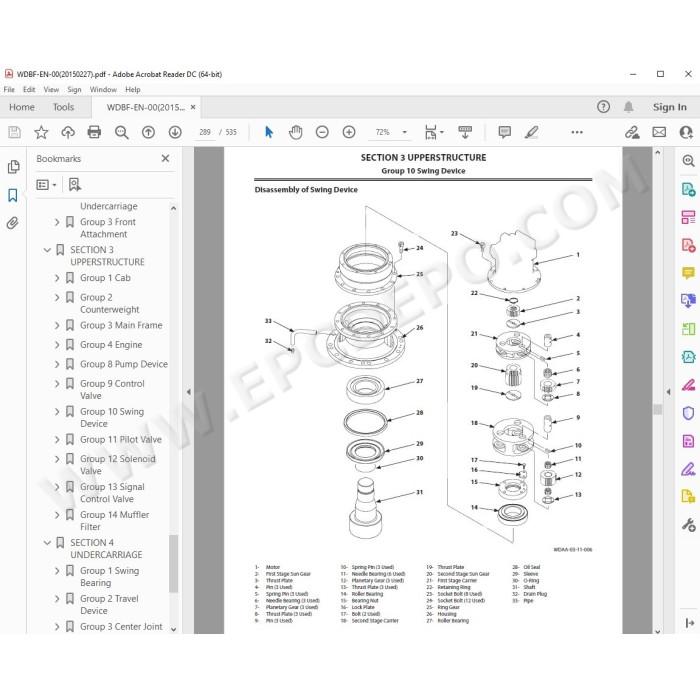Image resolution: width=700 pixels, height=700 pixels.
Task: Toggle the Bookmarks panel button
Action: tap(13, 195)
